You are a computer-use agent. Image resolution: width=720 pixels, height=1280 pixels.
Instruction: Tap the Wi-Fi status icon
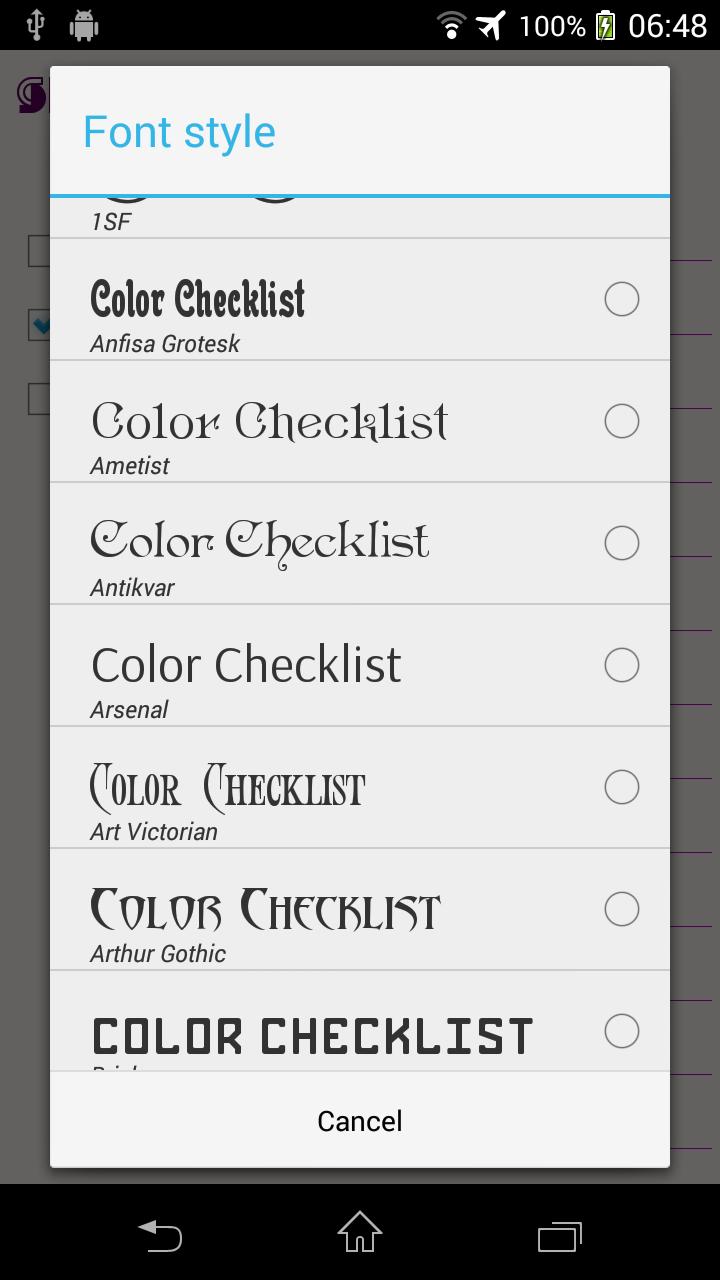coord(452,25)
